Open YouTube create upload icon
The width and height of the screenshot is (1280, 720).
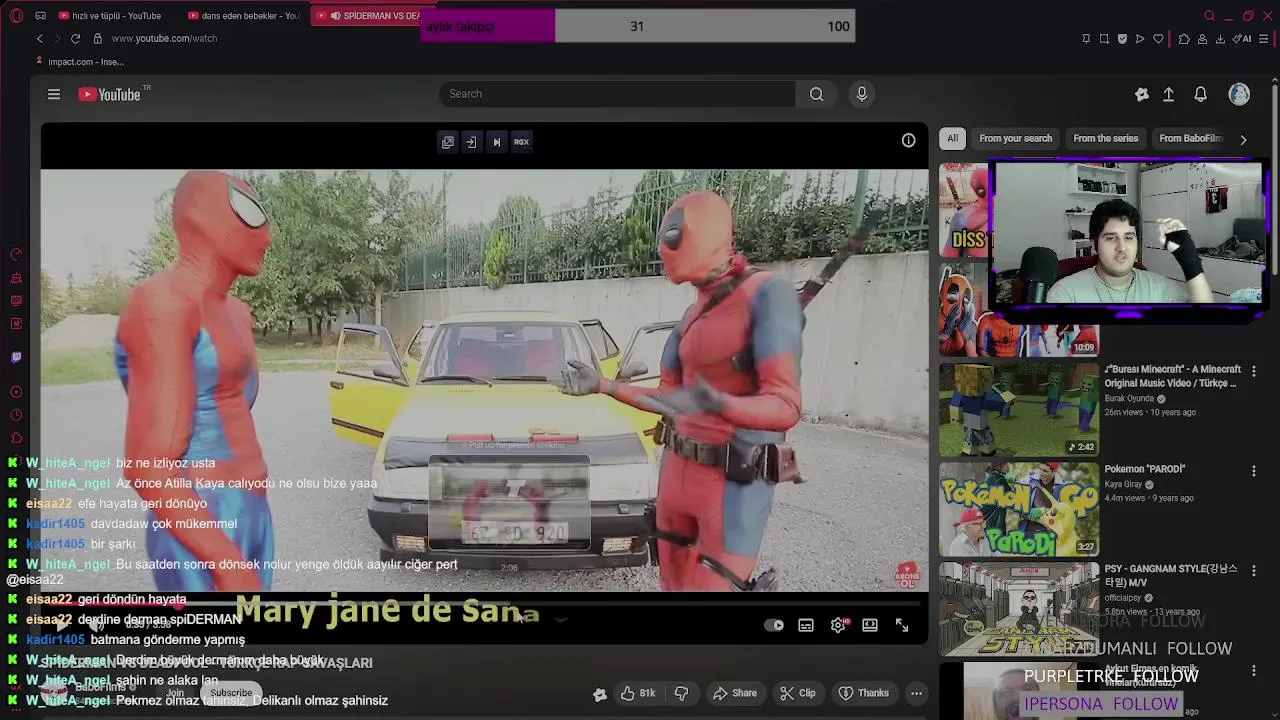[1168, 94]
